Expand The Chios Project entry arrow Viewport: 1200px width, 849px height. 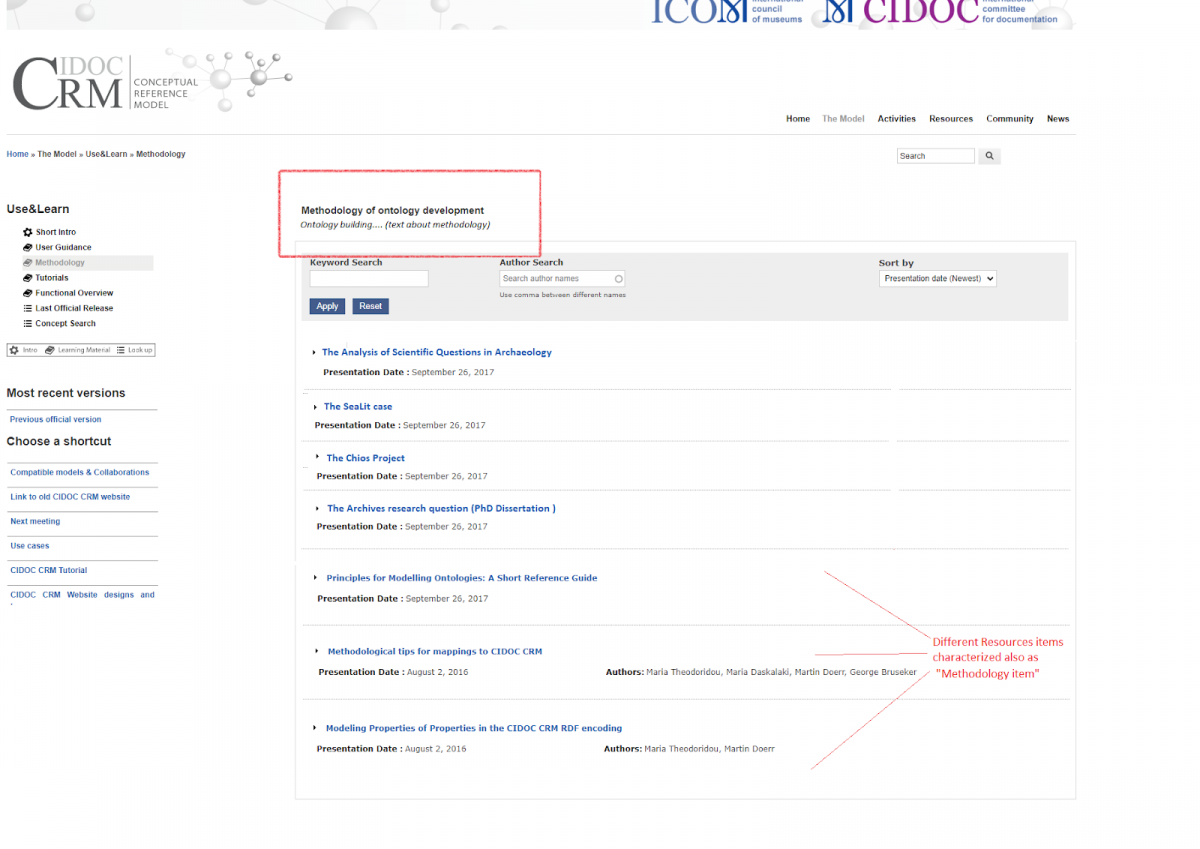(x=317, y=457)
